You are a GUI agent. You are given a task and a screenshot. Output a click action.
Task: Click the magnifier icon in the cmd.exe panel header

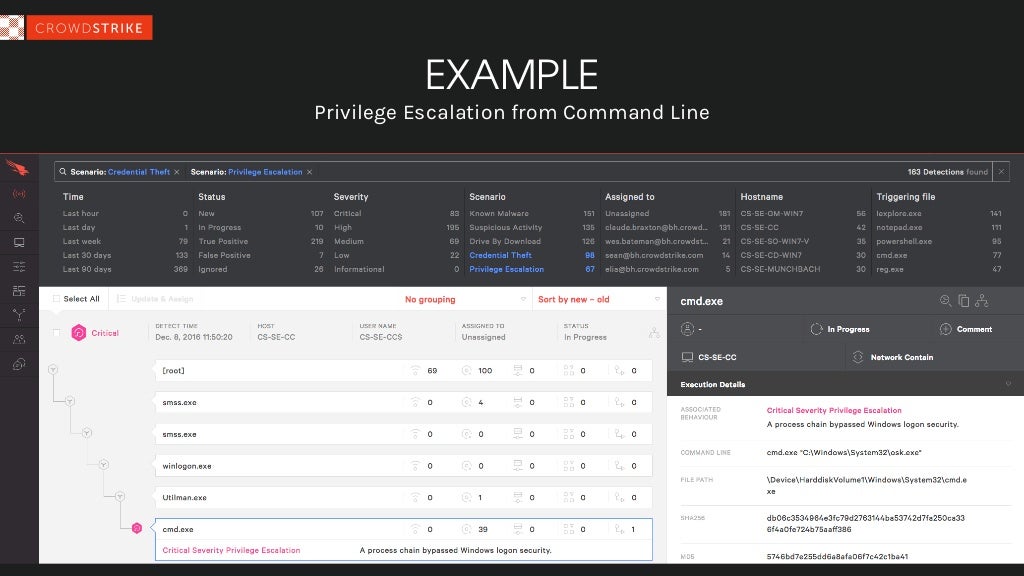click(x=945, y=300)
